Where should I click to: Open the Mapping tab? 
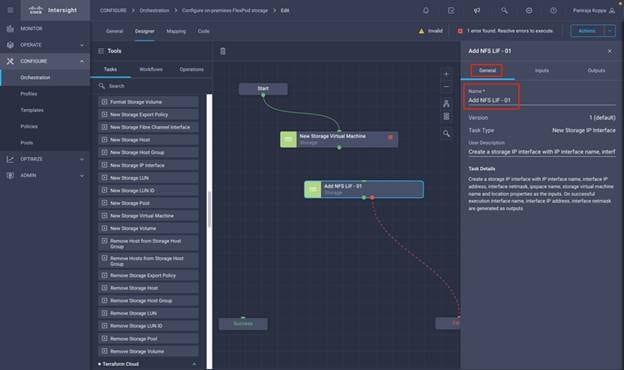point(176,31)
